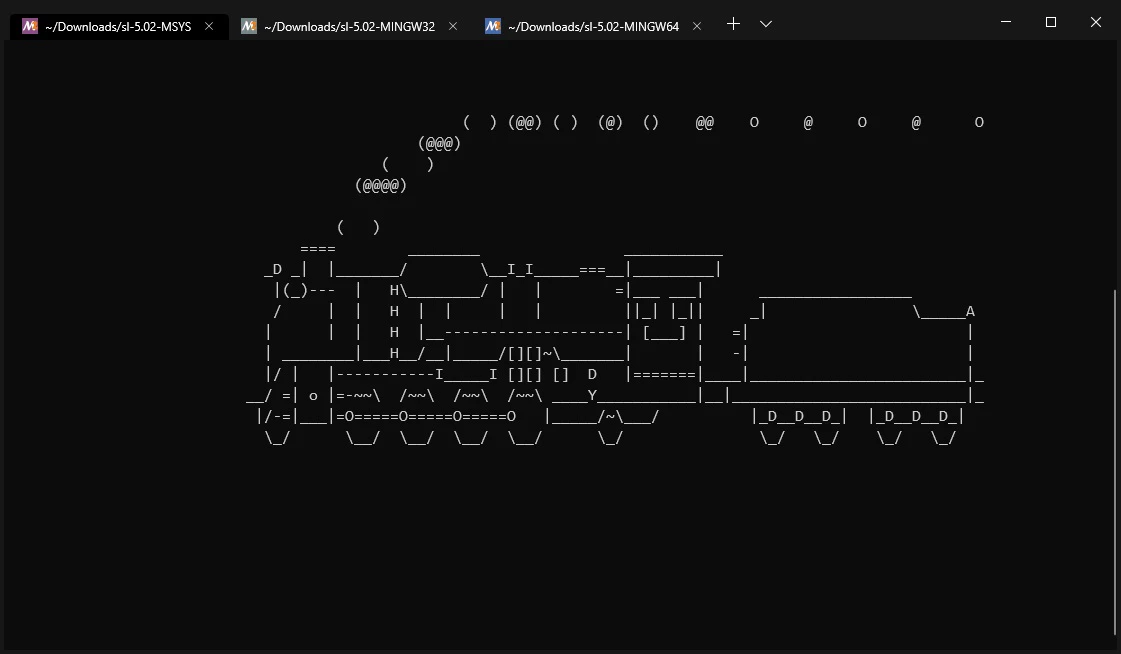Close the sl-5.02-MINGW32 tab
Image resolution: width=1121 pixels, height=654 pixels.
coord(453,26)
